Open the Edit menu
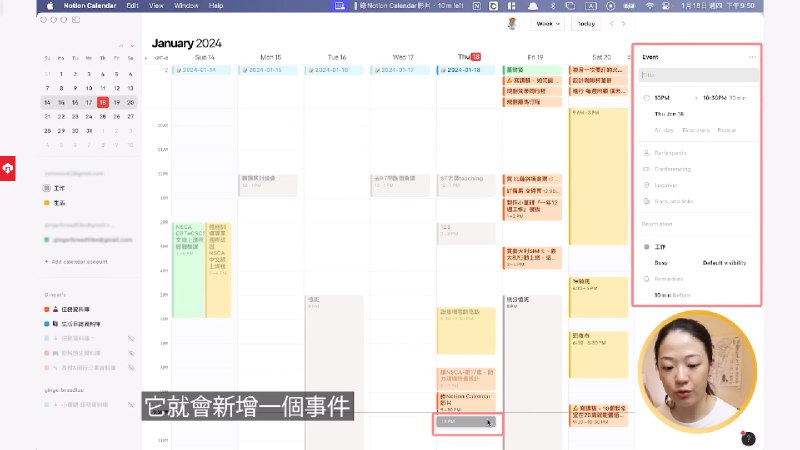The height and width of the screenshot is (450, 800). click(x=133, y=6)
